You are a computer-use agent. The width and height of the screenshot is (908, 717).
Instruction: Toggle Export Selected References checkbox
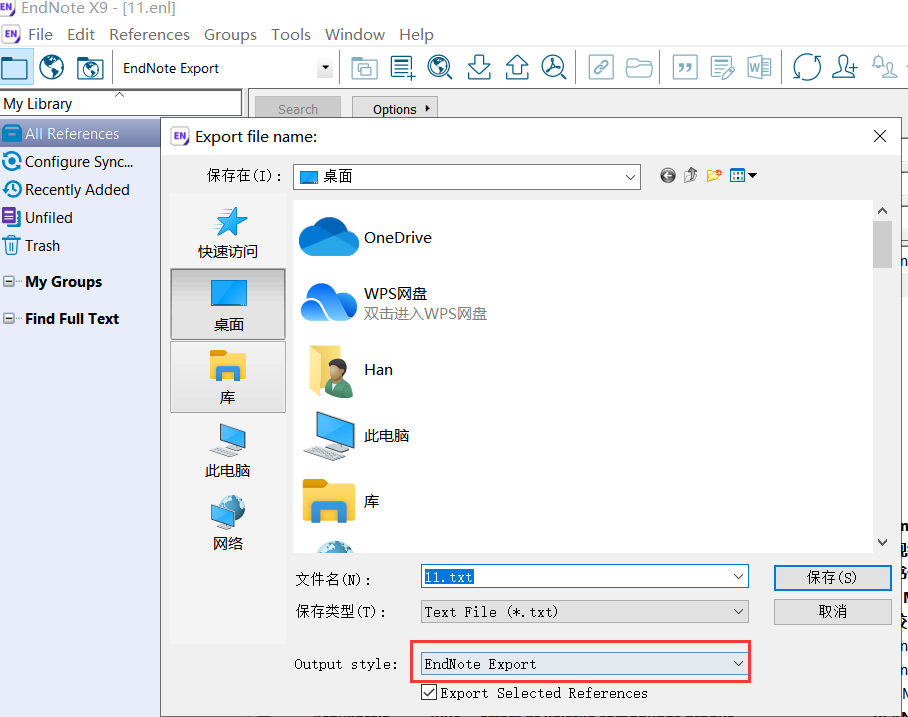click(429, 692)
